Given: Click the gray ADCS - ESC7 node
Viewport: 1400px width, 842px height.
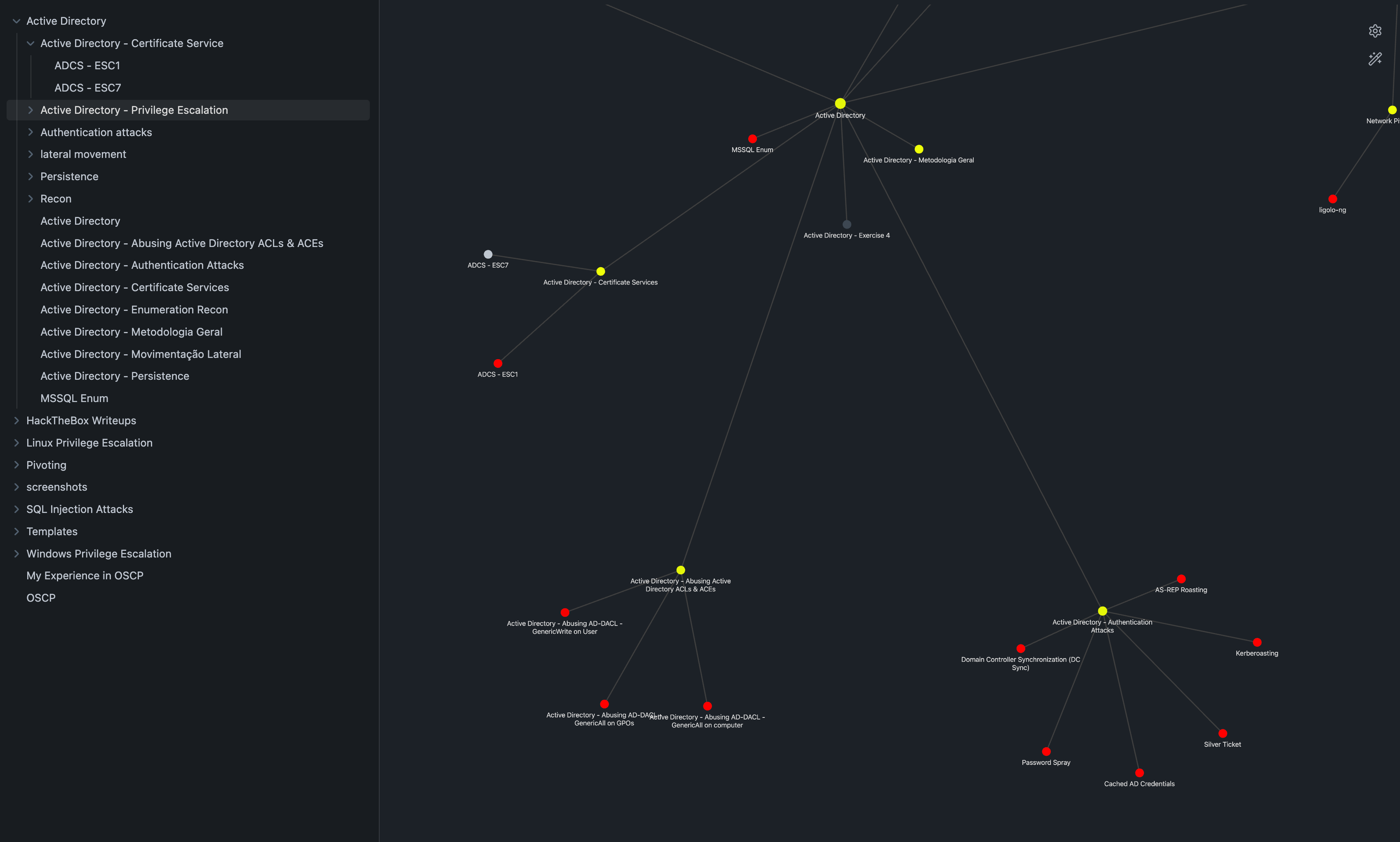Looking at the screenshot, I should 488,254.
